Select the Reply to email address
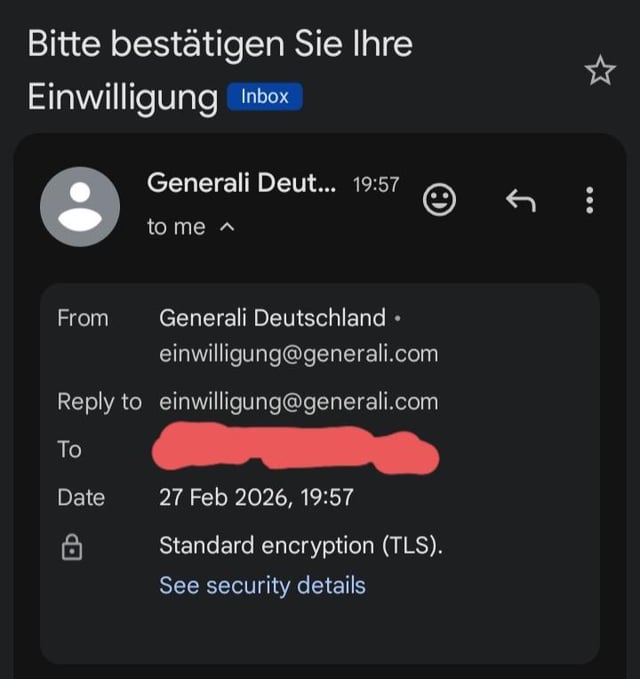 (x=298, y=402)
